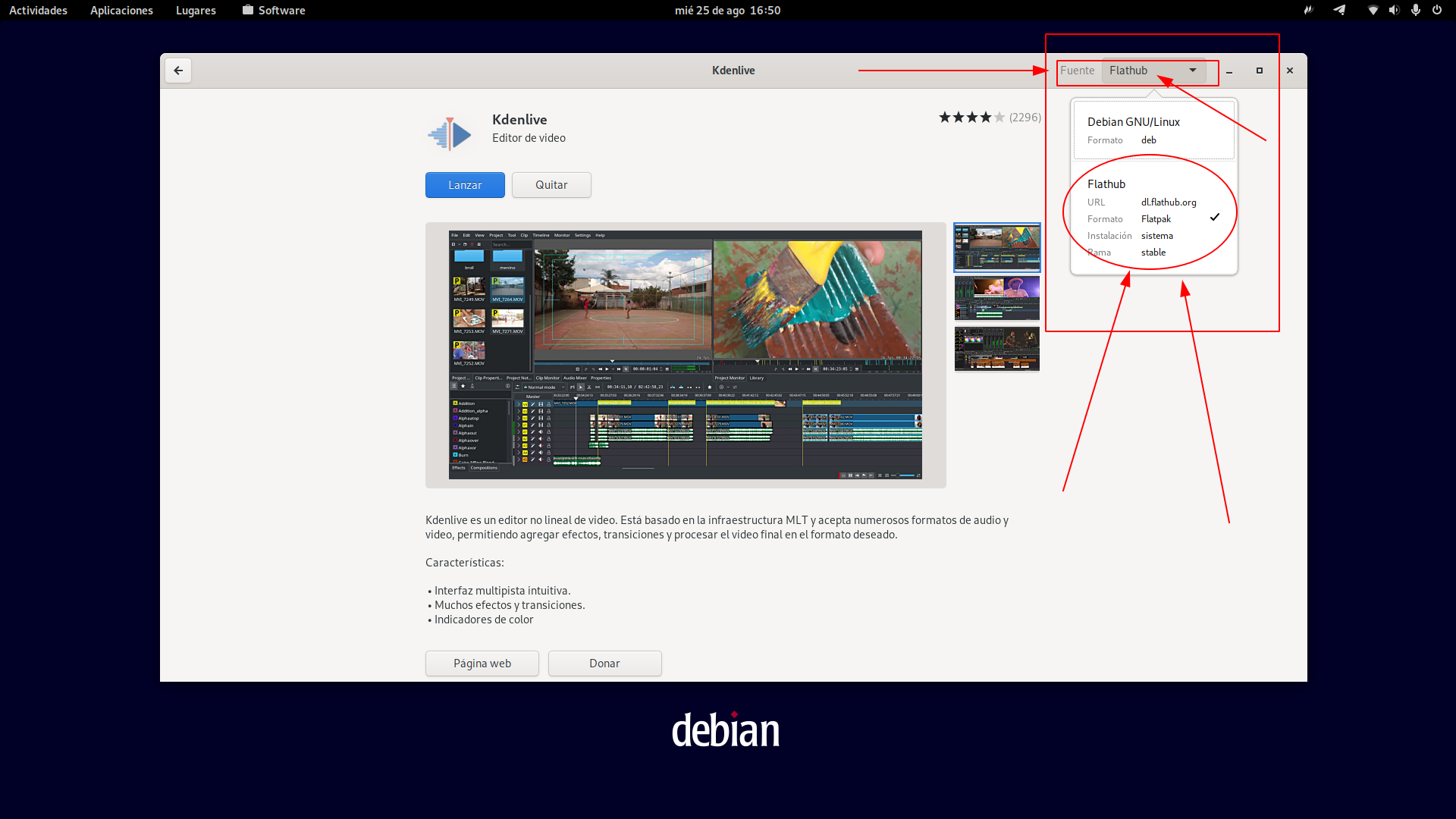Select the checked Flathub Flatpak source
Image resolution: width=1456 pixels, height=819 pixels.
[x=1153, y=218]
